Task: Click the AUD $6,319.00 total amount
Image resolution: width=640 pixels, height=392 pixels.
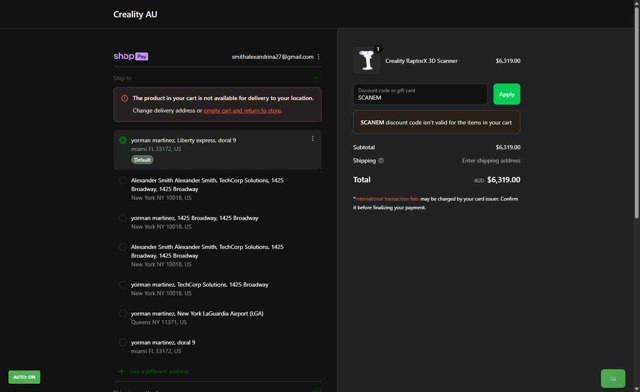Action: pos(497,180)
